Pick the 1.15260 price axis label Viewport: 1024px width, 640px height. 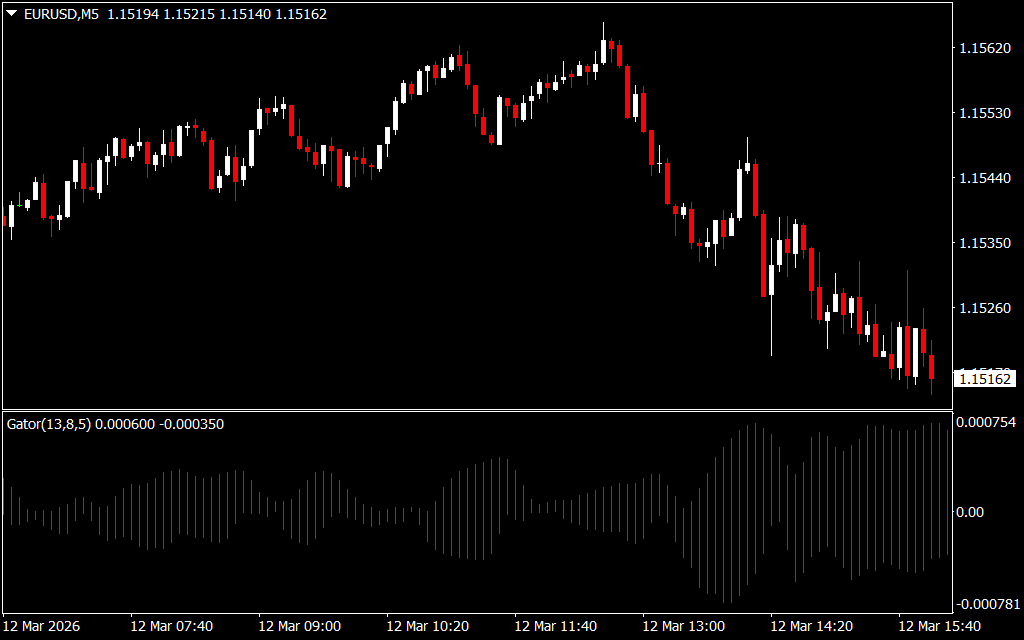tap(985, 308)
